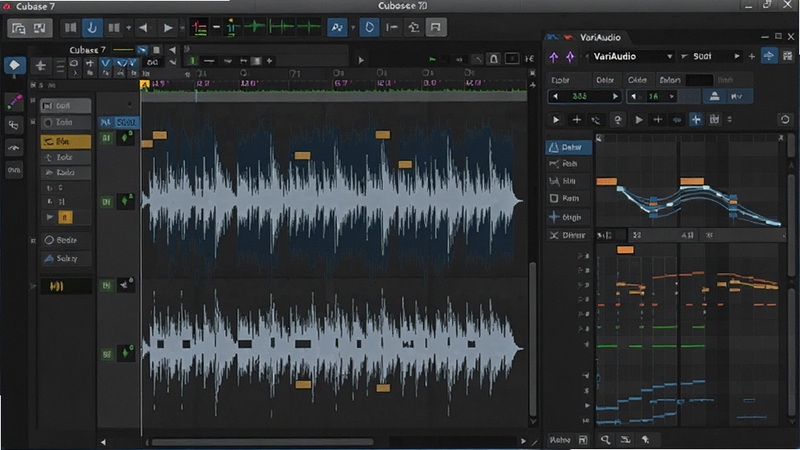
Task: Select the crosshair tool row in VariAudio list
Action: point(569,217)
